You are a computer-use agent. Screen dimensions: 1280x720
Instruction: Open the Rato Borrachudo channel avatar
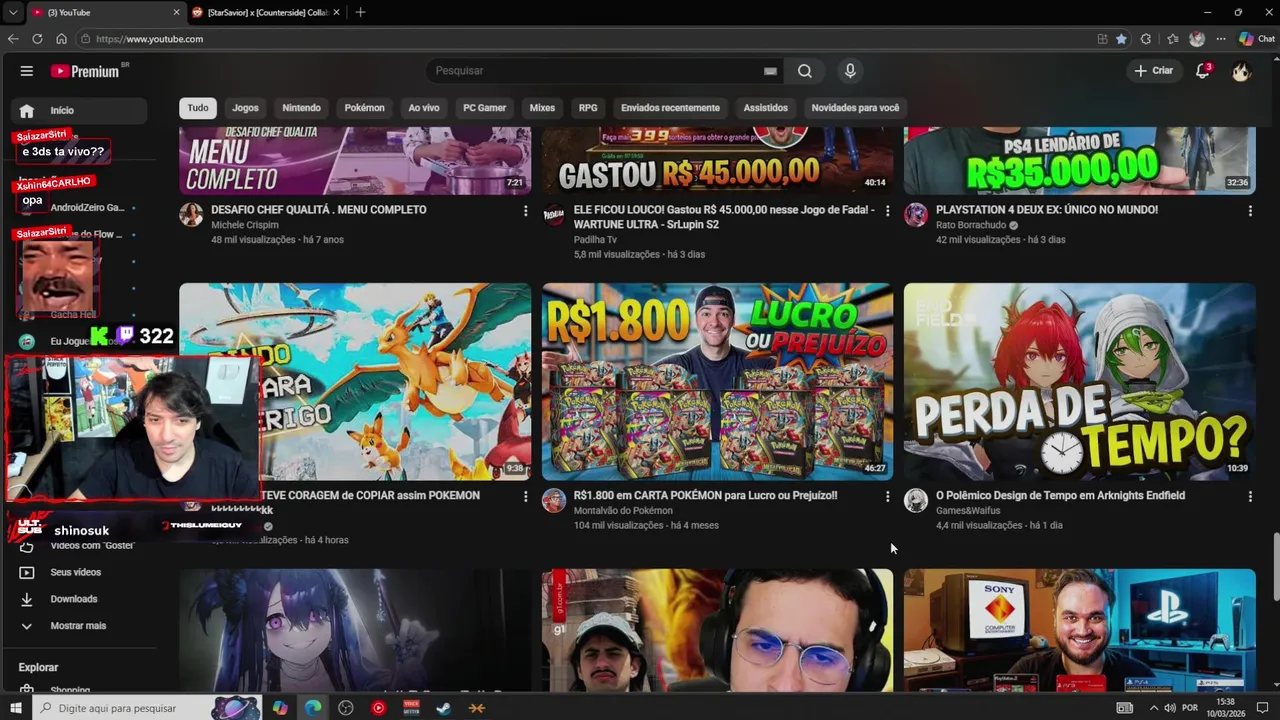click(916, 214)
